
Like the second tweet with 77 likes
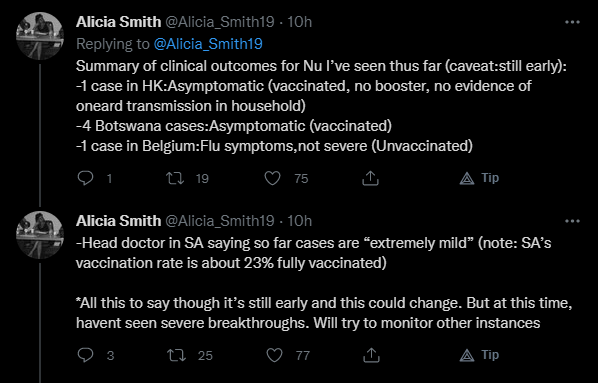[274, 355]
